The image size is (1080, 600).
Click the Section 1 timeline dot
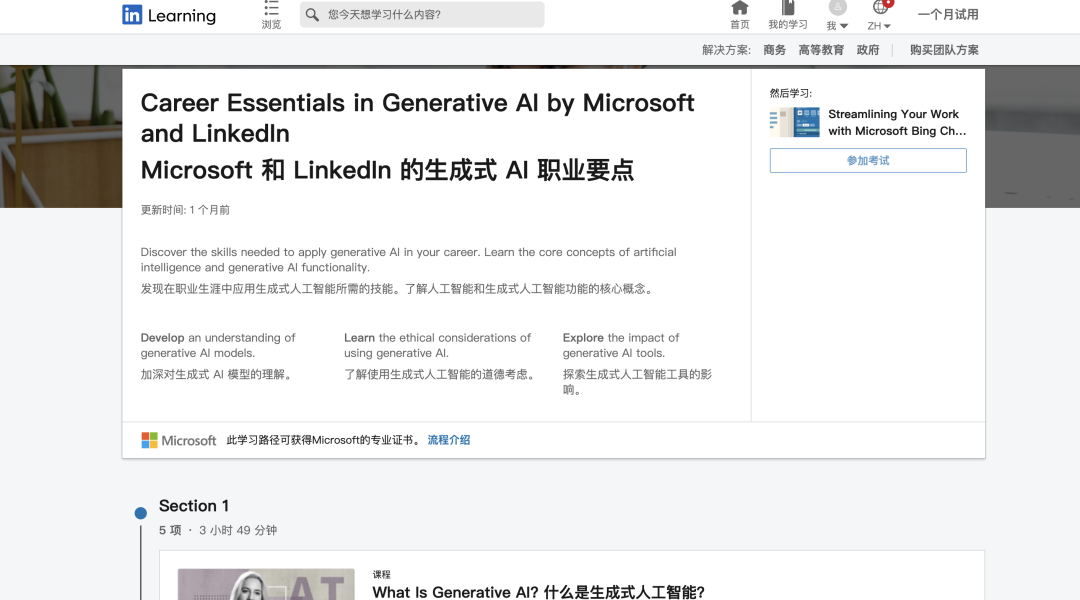(x=140, y=512)
